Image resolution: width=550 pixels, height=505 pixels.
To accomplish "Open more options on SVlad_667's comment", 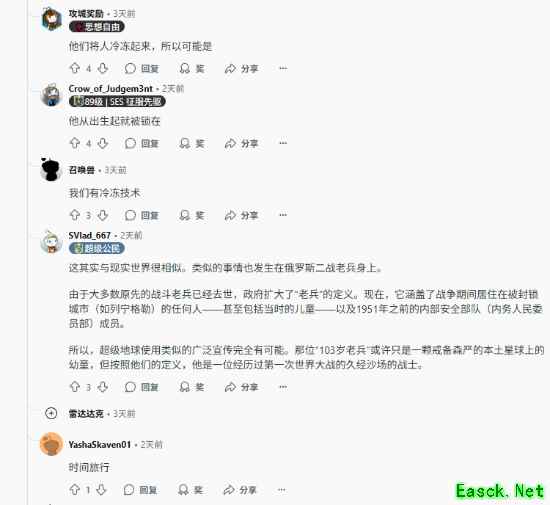I will pos(283,387).
